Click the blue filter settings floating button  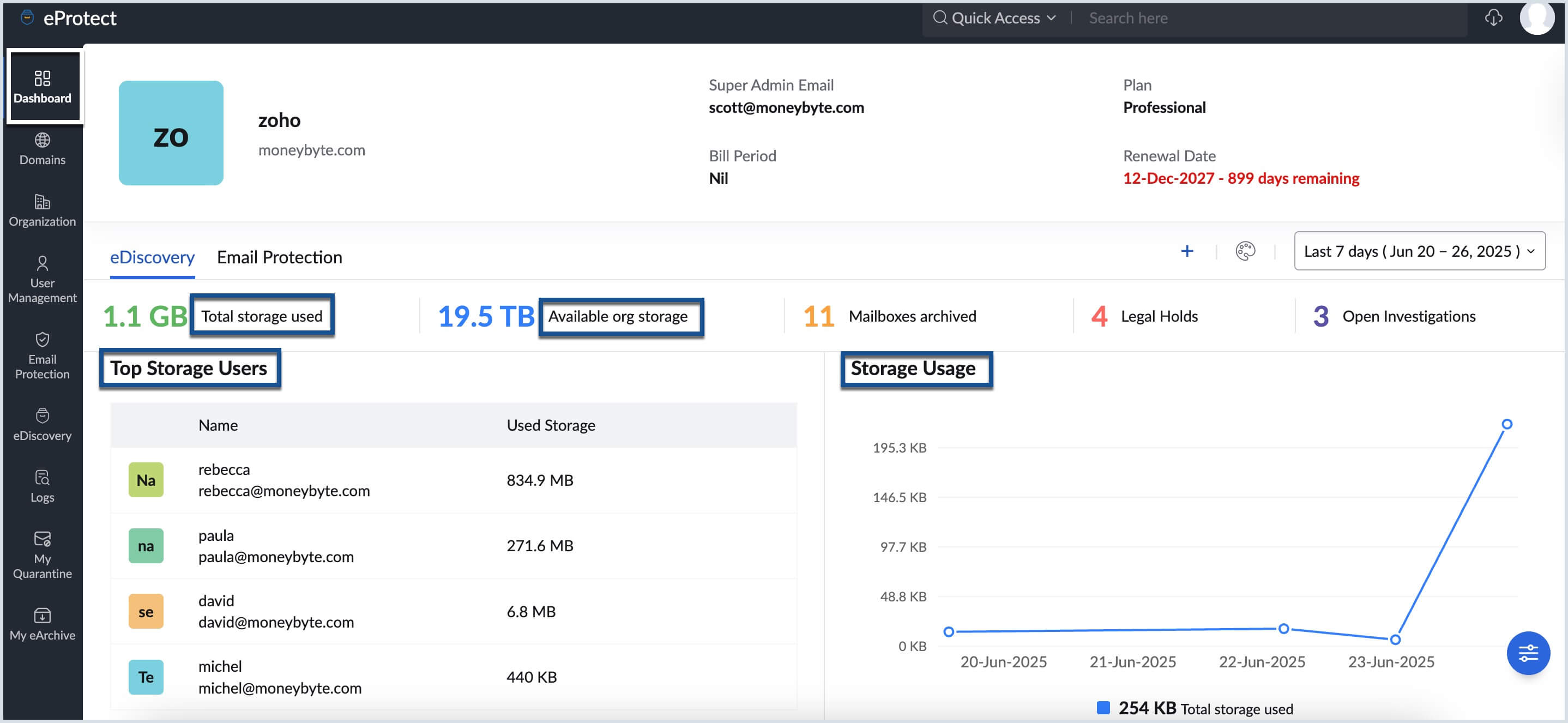tap(1527, 654)
